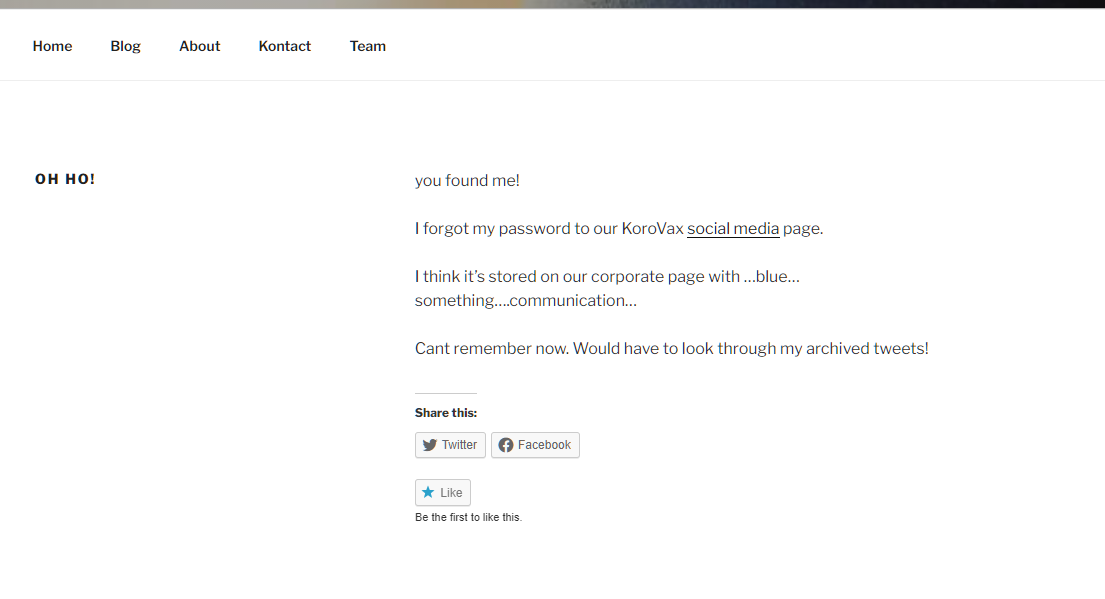This screenshot has height=599, width=1105.
Task: Click the header image strip at top
Action: [x=552, y=4]
